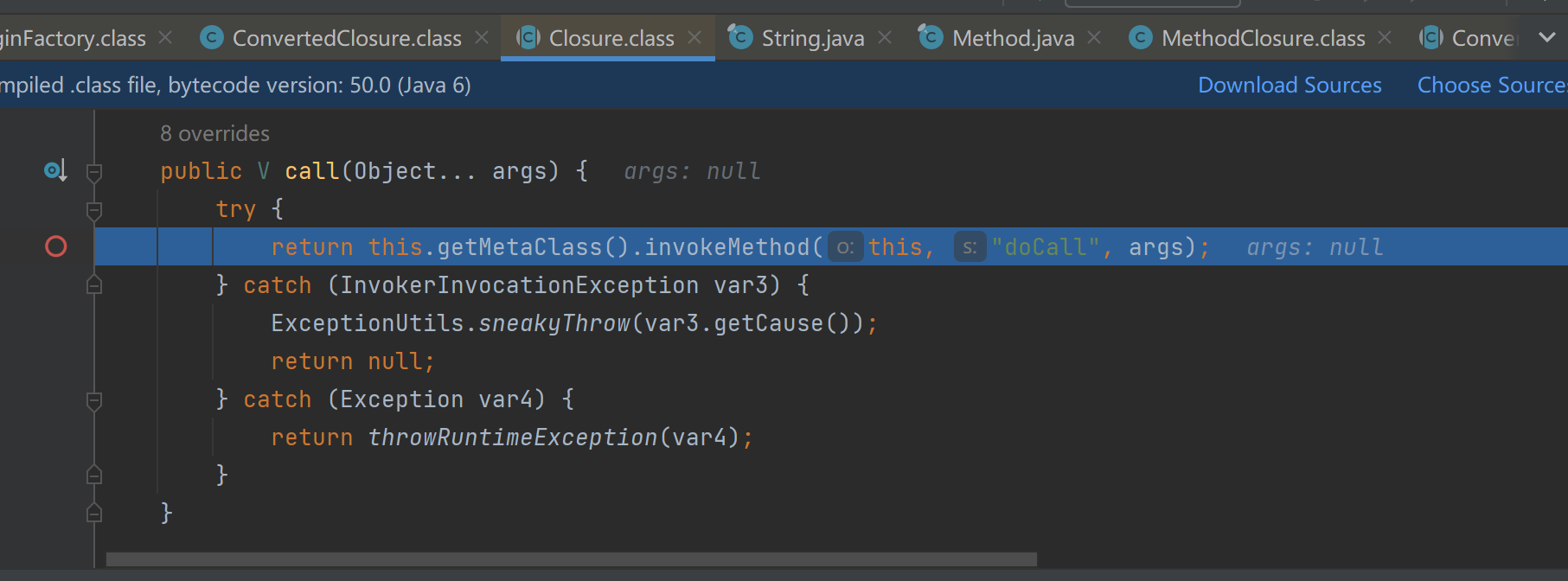The image size is (1568, 581).
Task: Click the ConvertedClosure.class file icon
Action: (x=211, y=38)
